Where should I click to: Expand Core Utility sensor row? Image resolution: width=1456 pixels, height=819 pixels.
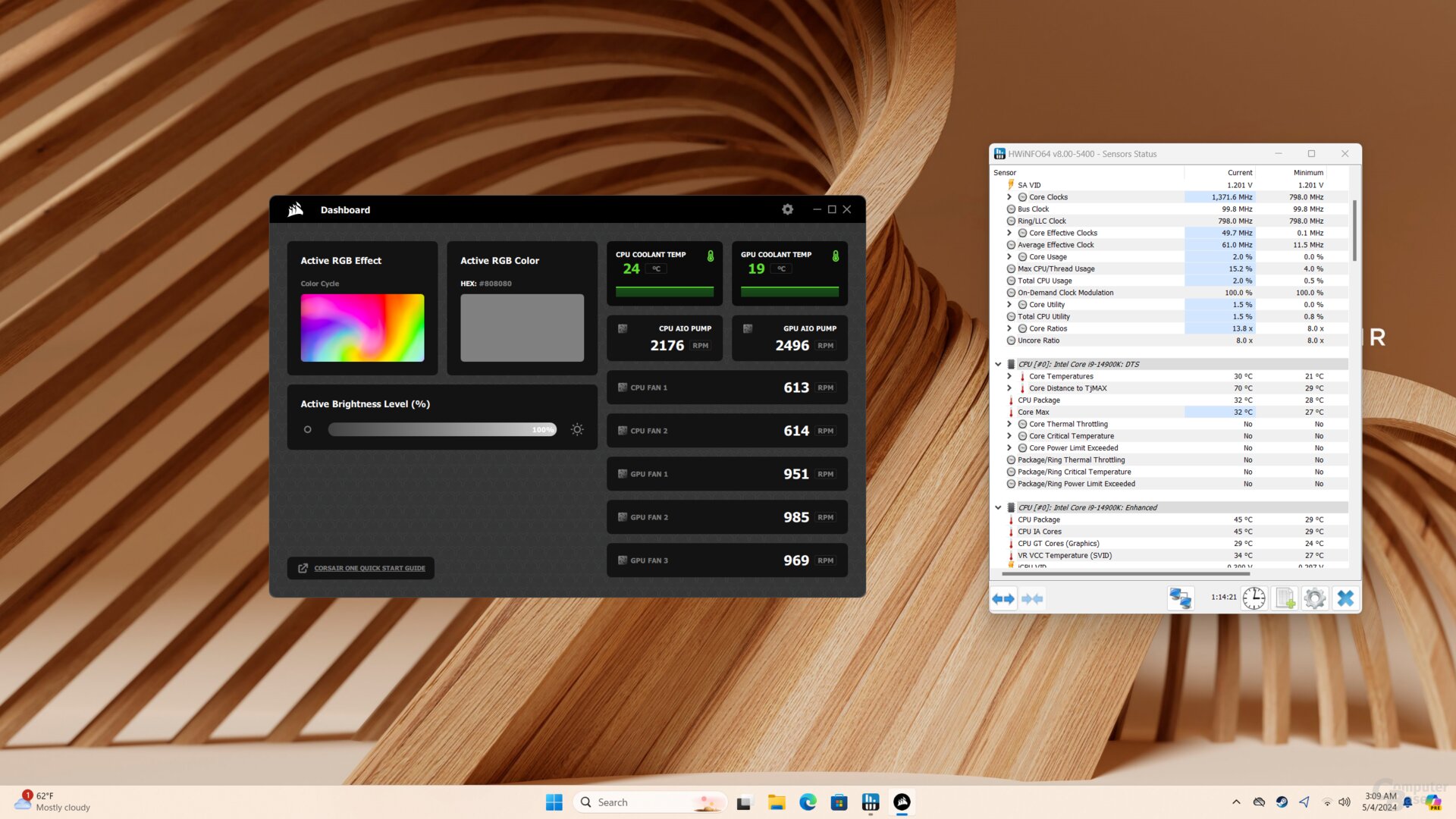1009,305
